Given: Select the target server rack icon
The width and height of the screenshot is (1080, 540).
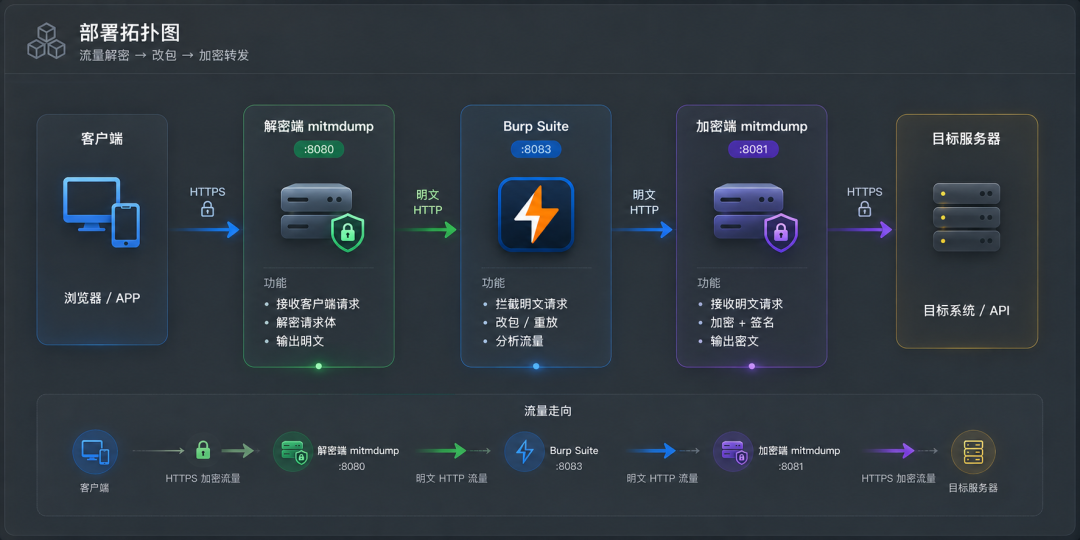Looking at the screenshot, I should click(x=966, y=216).
